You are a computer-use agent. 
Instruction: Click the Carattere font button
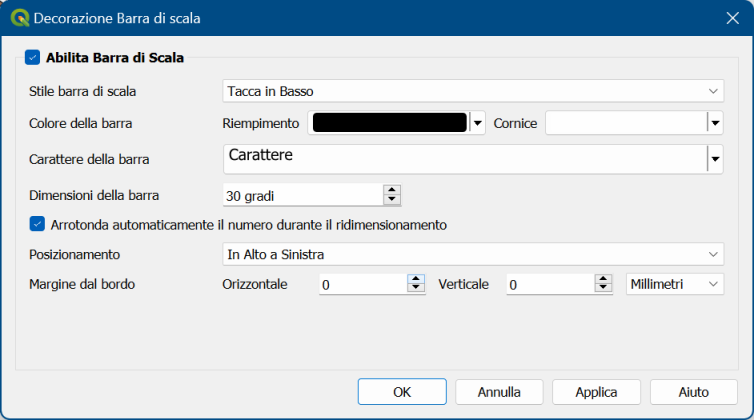(465, 159)
